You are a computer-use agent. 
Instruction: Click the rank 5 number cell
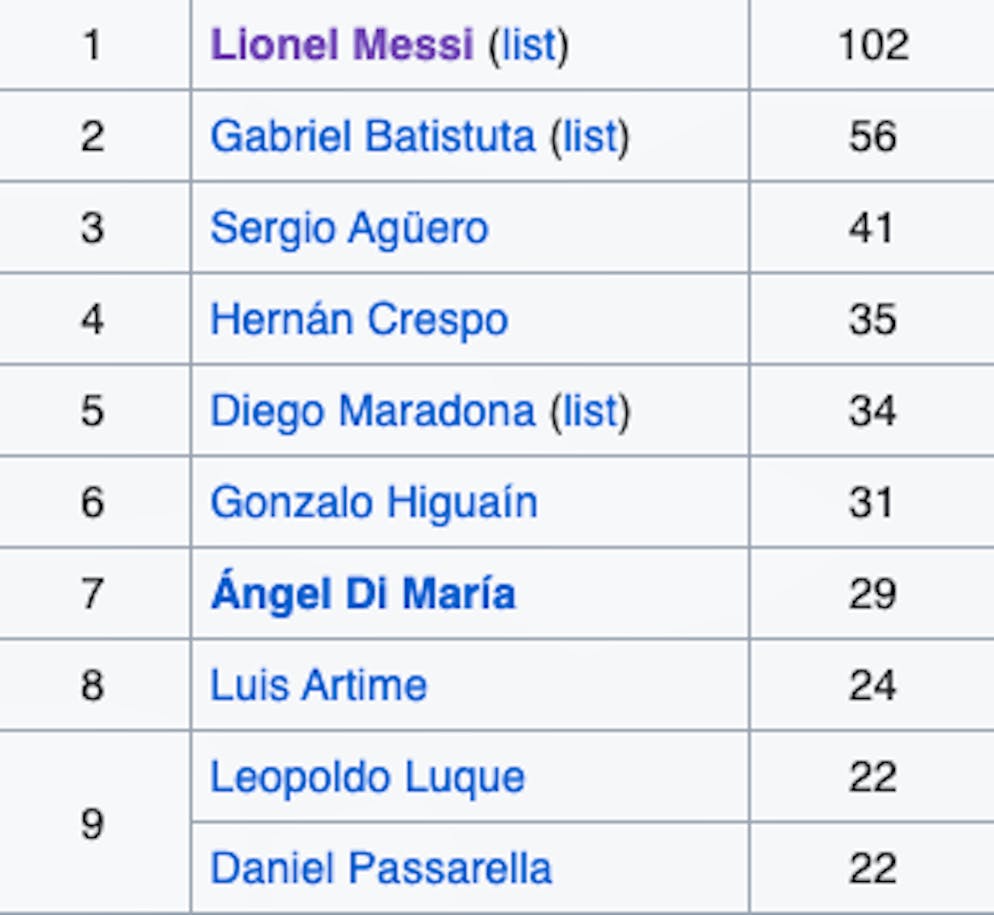pos(92,411)
